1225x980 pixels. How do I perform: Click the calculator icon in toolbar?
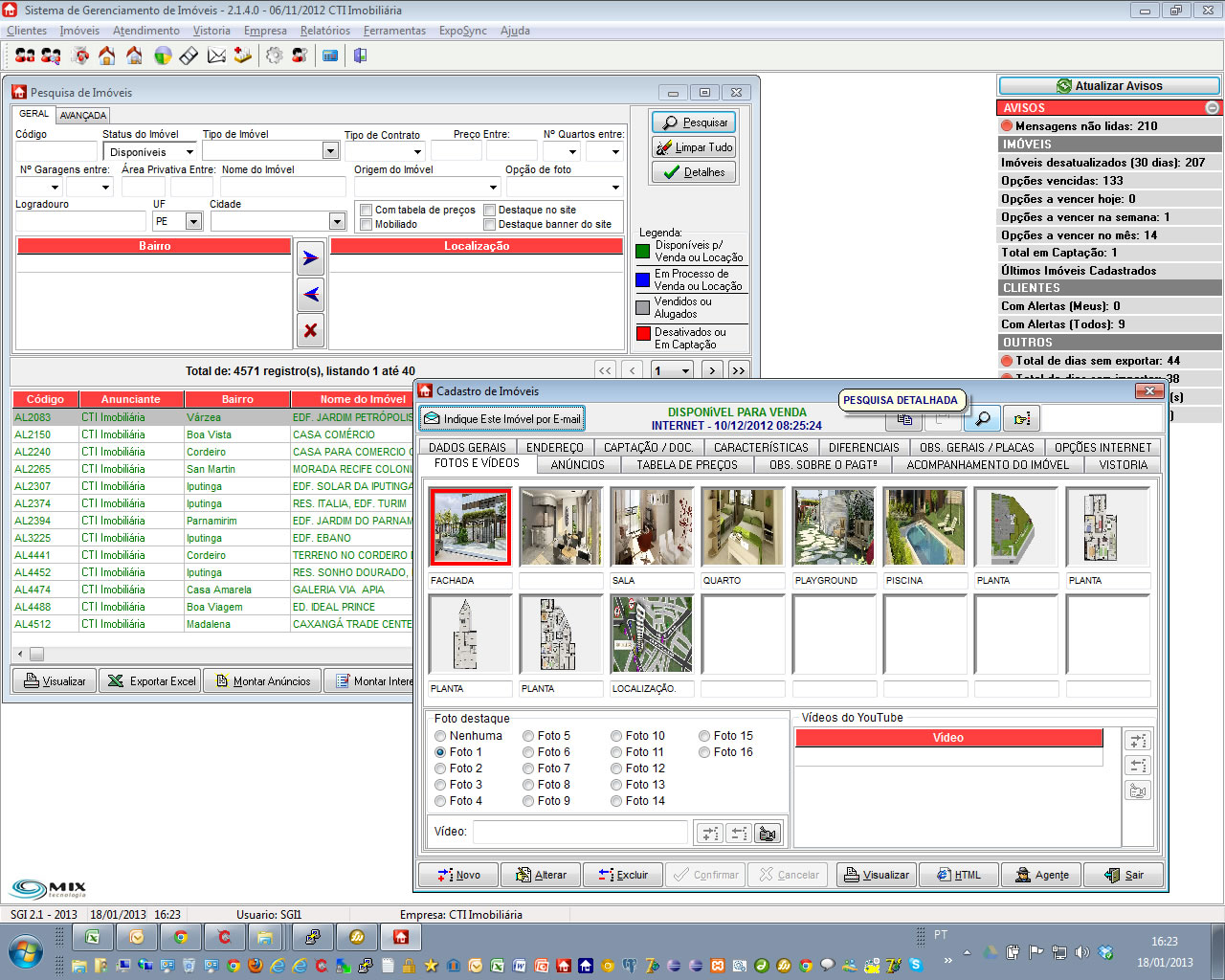tap(330, 56)
